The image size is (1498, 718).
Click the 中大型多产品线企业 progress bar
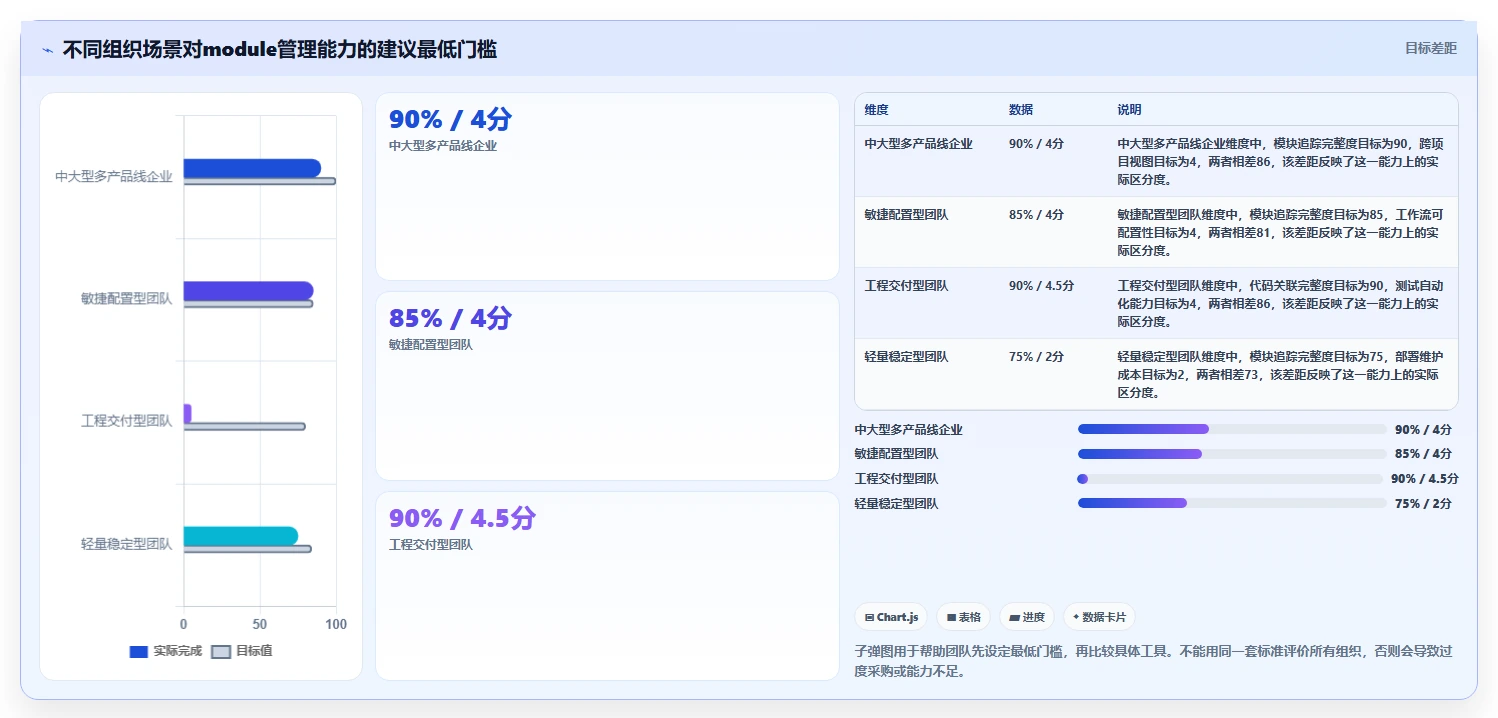1230,429
